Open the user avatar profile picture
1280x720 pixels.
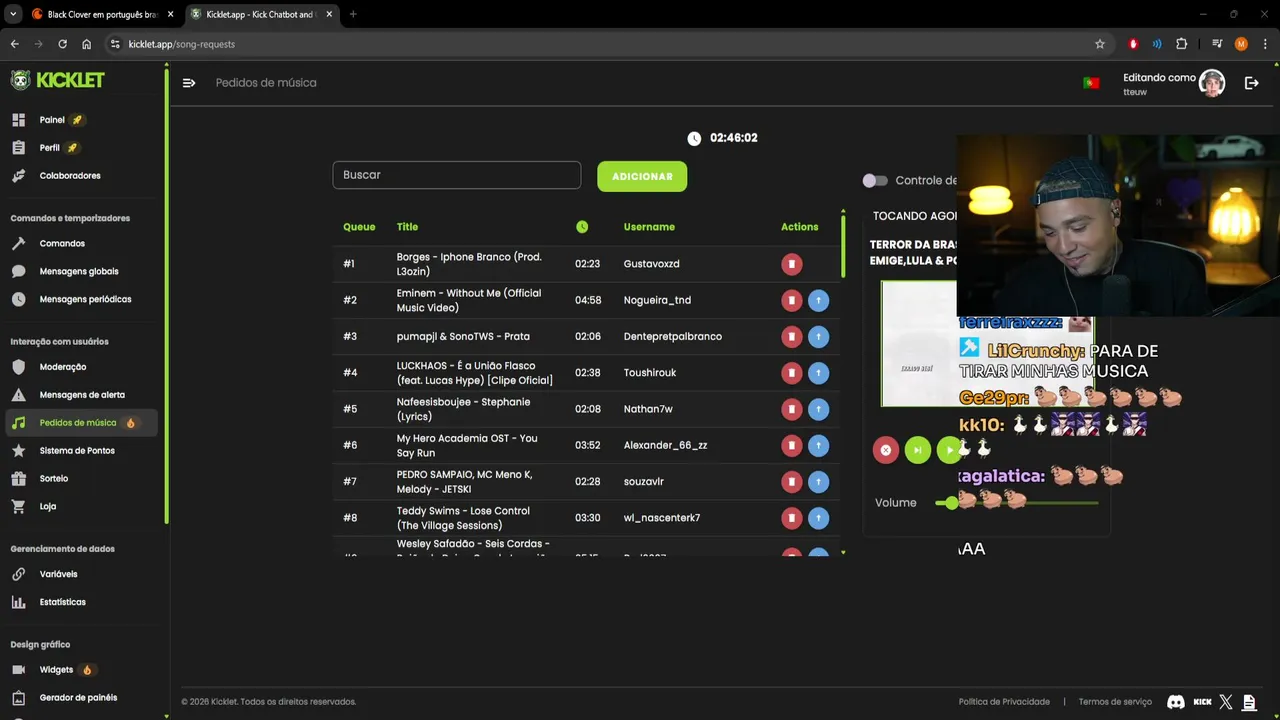pos(1212,83)
